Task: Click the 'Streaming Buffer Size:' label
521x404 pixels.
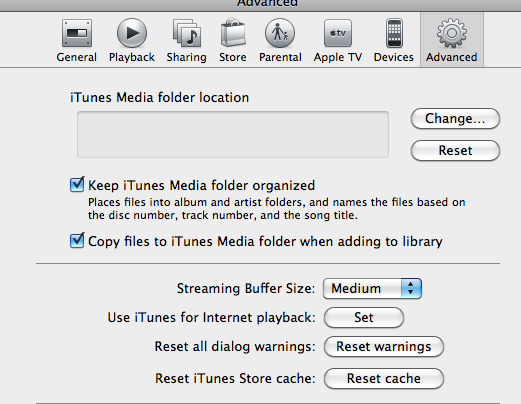Action: 246,289
